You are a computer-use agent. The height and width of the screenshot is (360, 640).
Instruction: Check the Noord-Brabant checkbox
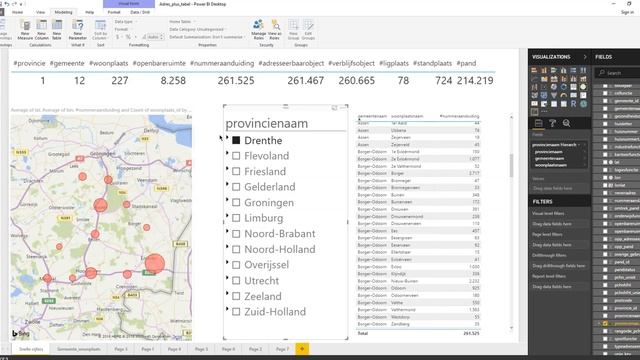(236, 234)
